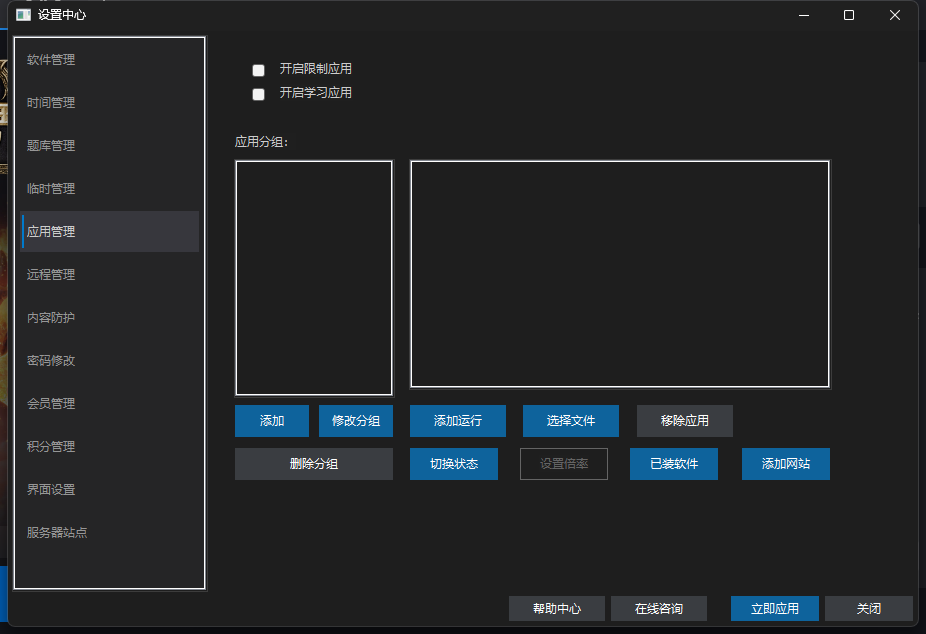Click inside the large application list box
This screenshot has height=634, width=926.
coord(620,274)
